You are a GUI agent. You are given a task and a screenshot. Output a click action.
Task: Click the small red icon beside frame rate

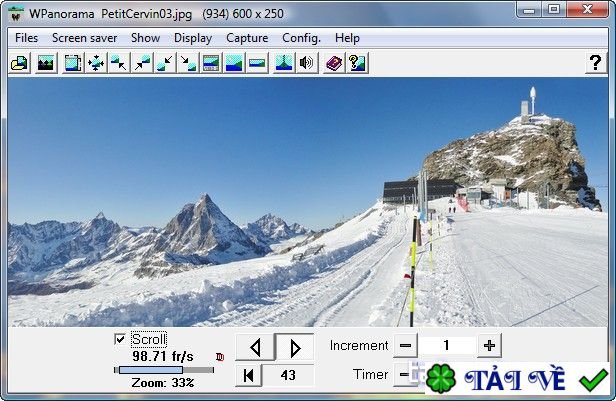pos(220,357)
